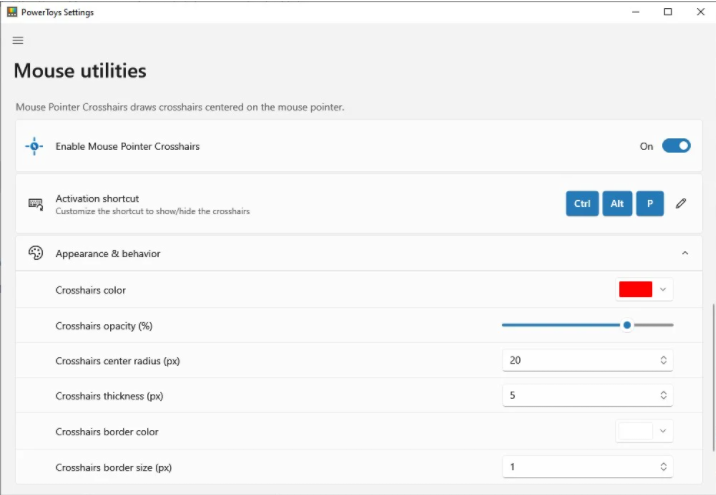Open the Crosshairs color dropdown
Image resolution: width=716 pixels, height=495 pixels.
(662, 289)
